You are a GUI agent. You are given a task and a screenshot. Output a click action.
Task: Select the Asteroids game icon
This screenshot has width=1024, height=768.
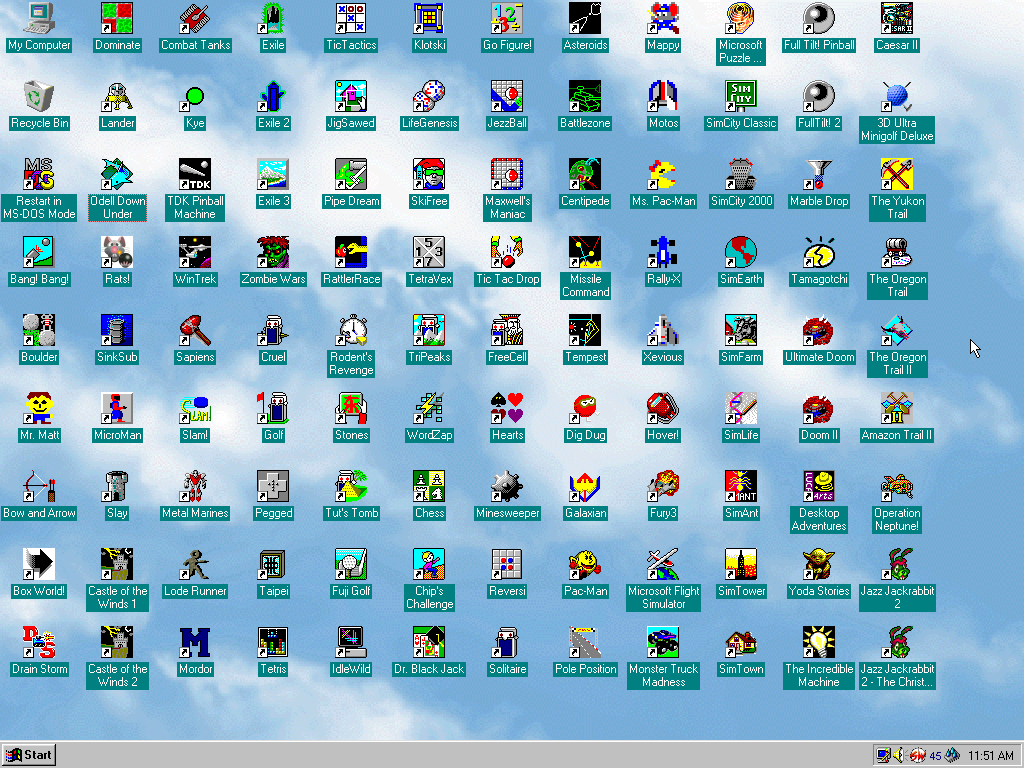pos(585,18)
